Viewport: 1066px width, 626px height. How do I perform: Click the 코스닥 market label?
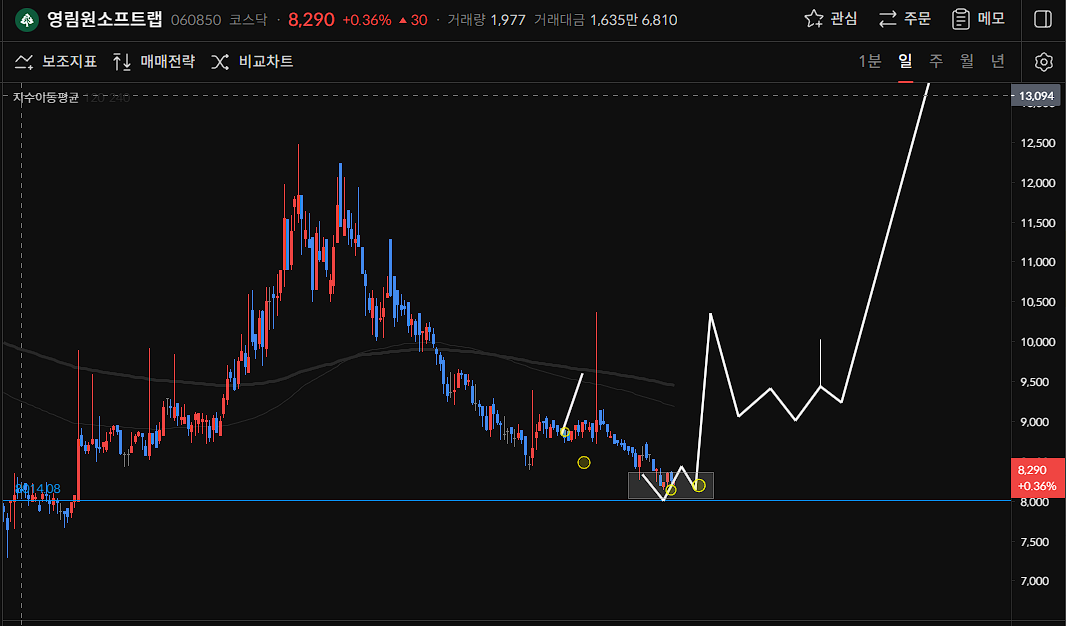pos(250,20)
